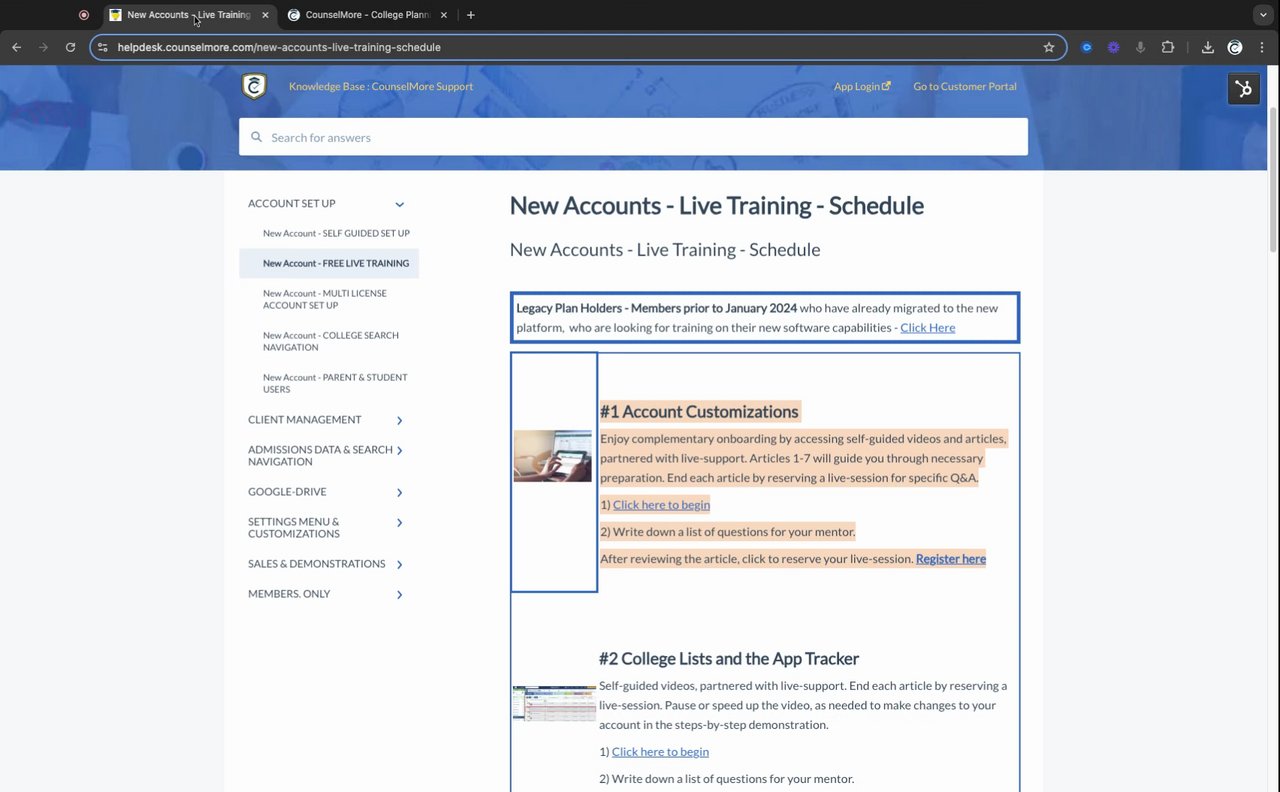The image size is (1280, 792).
Task: Expand SETTINGS MENU & CUSTOMIZATIONS chevron
Action: tap(399, 523)
